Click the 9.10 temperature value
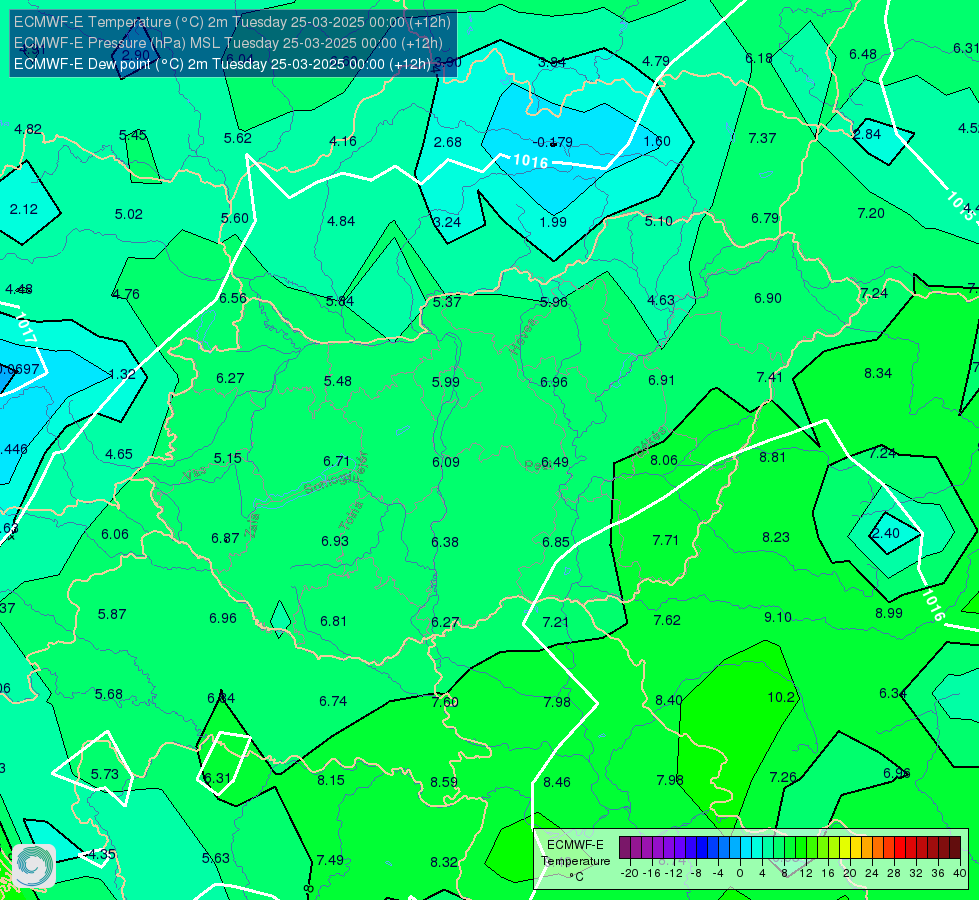Screen dimensions: 979x900 tap(778, 617)
